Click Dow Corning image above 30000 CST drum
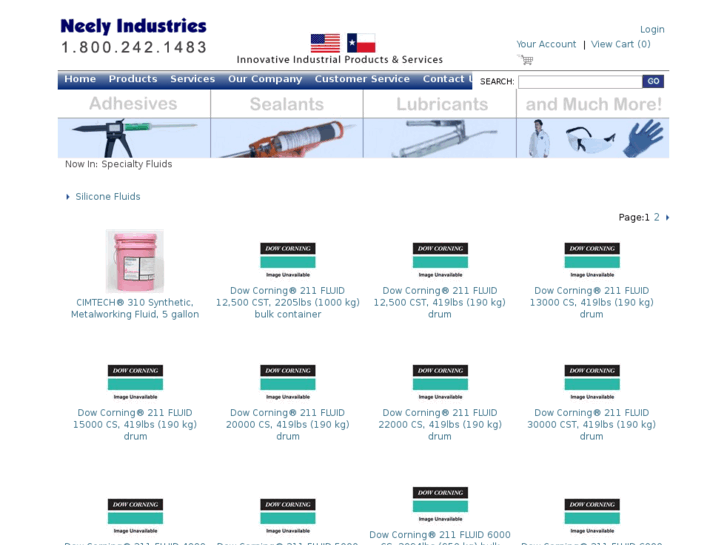Image resolution: width=727 pixels, height=545 pixels. click(x=592, y=382)
